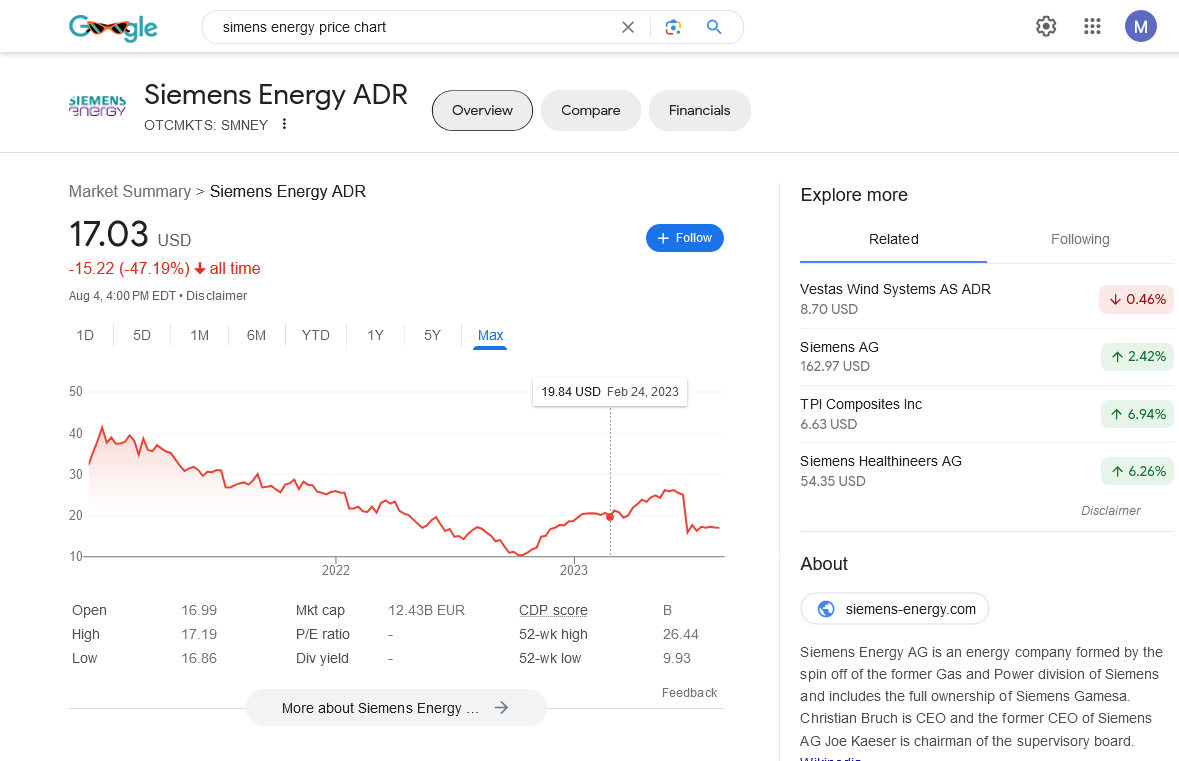Click the About section heading

(823, 564)
